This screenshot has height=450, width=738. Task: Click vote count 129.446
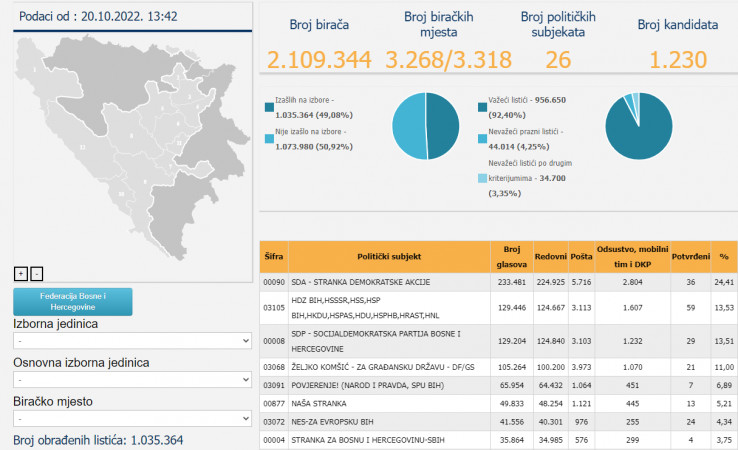(512, 308)
